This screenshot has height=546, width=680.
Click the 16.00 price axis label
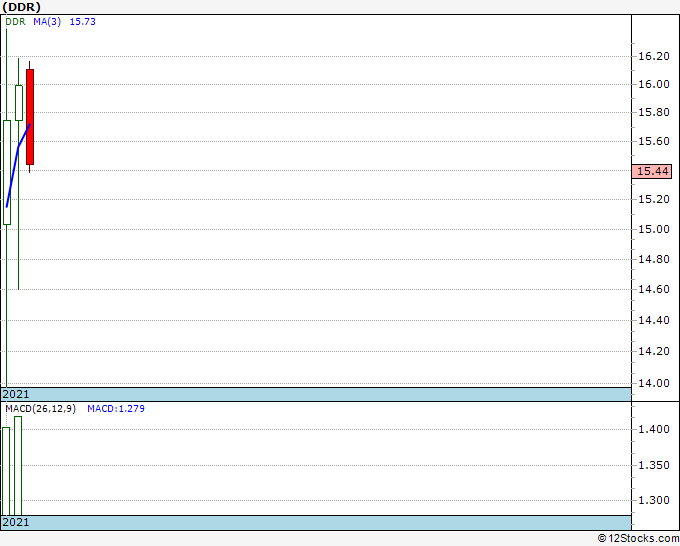[654, 84]
